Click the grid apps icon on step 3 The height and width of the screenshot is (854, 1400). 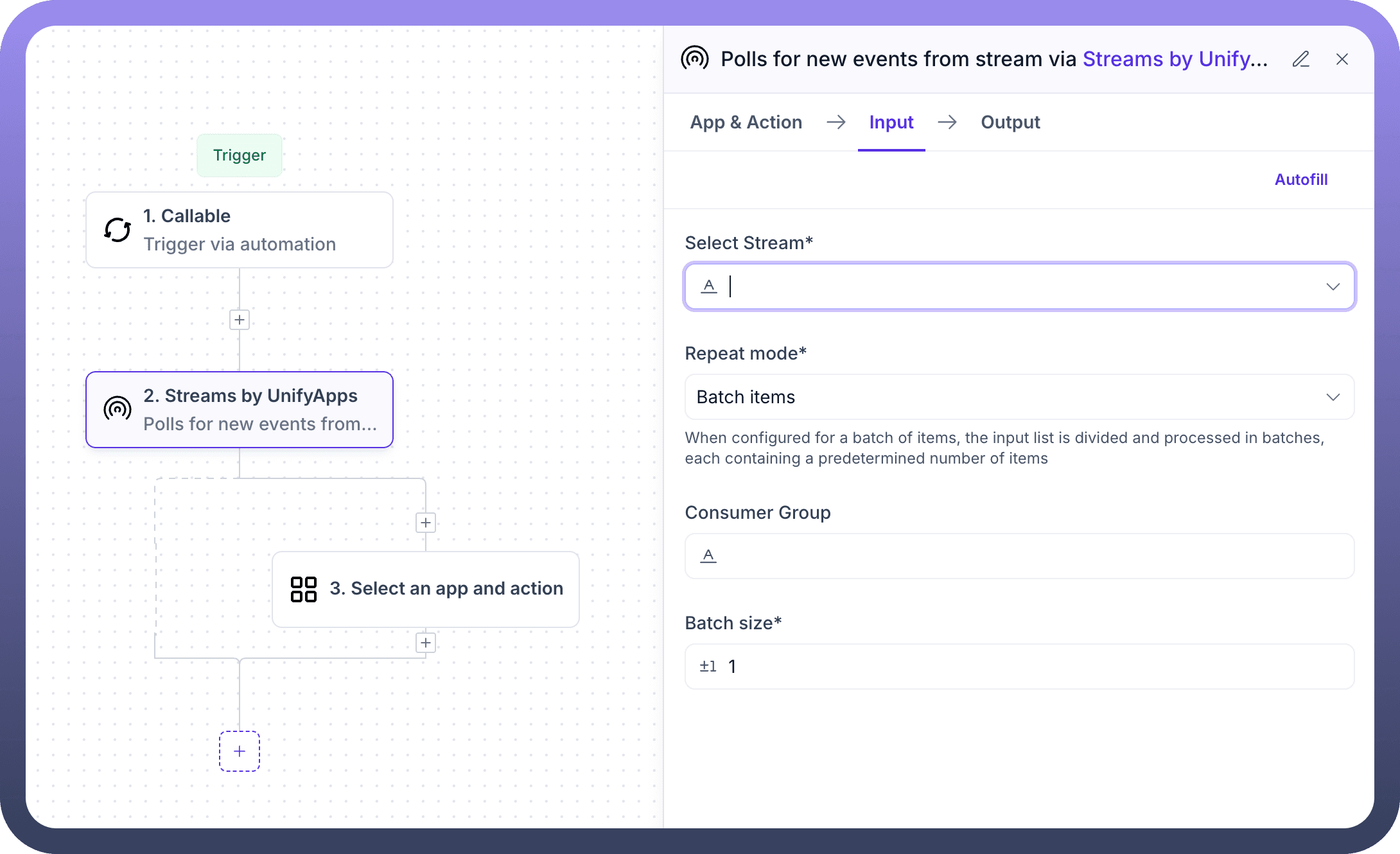(x=304, y=589)
